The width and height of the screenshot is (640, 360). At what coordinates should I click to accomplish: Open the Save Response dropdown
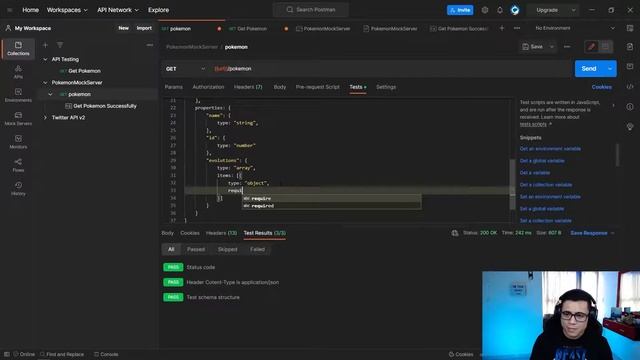pos(592,233)
